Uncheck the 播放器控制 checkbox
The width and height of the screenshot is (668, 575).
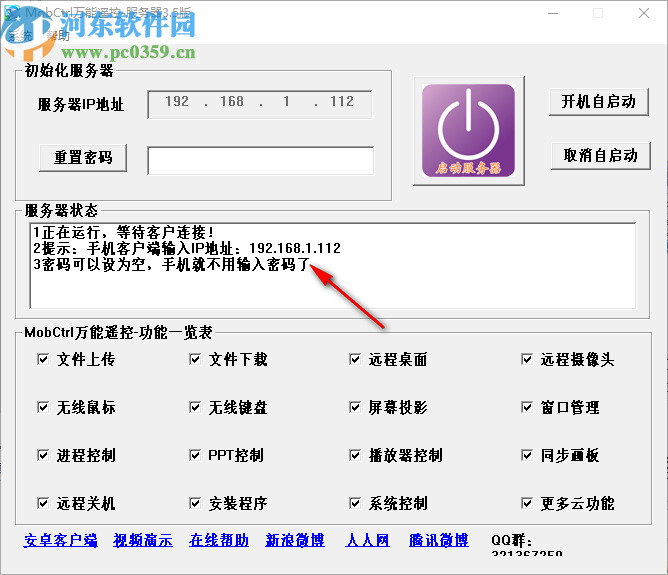click(x=355, y=455)
